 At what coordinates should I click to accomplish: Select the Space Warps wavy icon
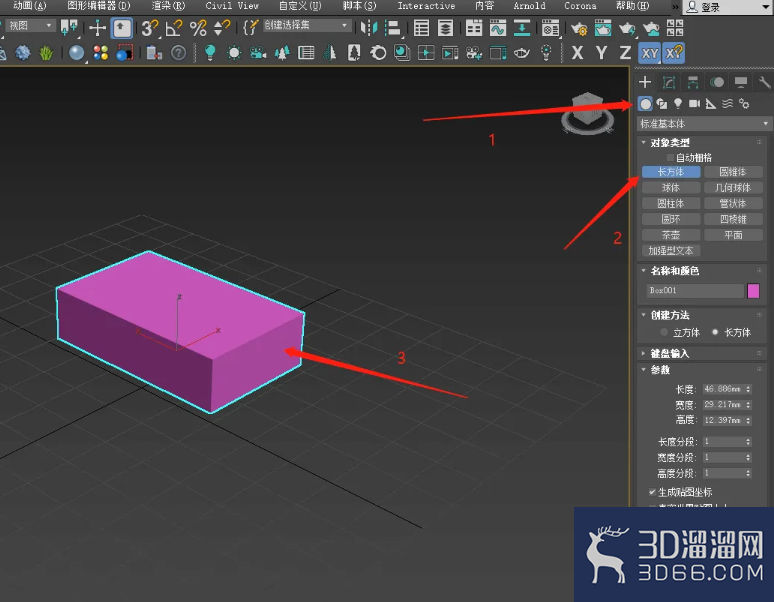[728, 104]
